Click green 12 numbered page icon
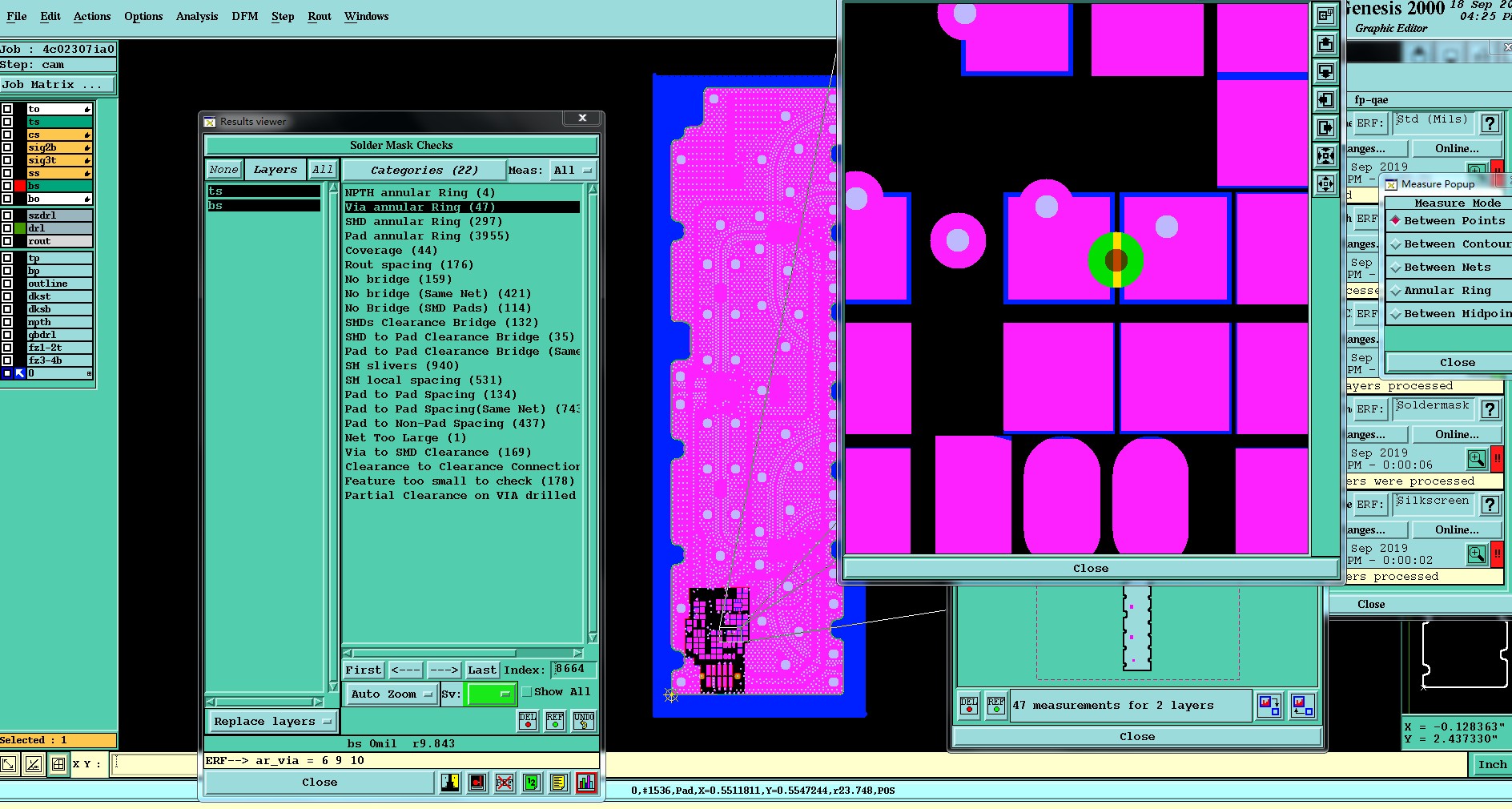Viewport: 1512px width, 809px height. 532,783
